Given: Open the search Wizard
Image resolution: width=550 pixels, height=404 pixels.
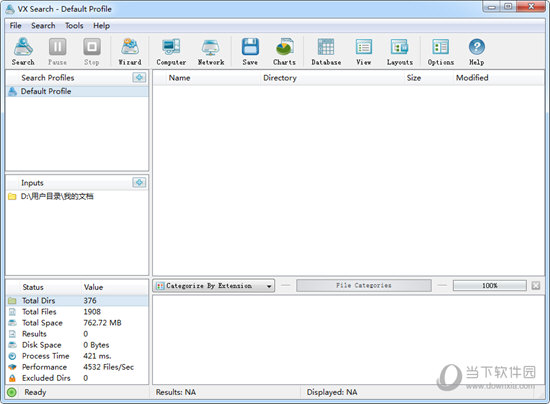Looking at the screenshot, I should 130,52.
